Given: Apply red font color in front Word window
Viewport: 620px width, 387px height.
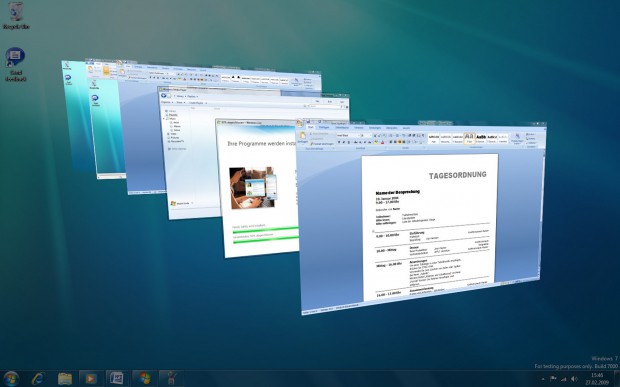Looking at the screenshot, I should pyautogui.click(x=382, y=142).
